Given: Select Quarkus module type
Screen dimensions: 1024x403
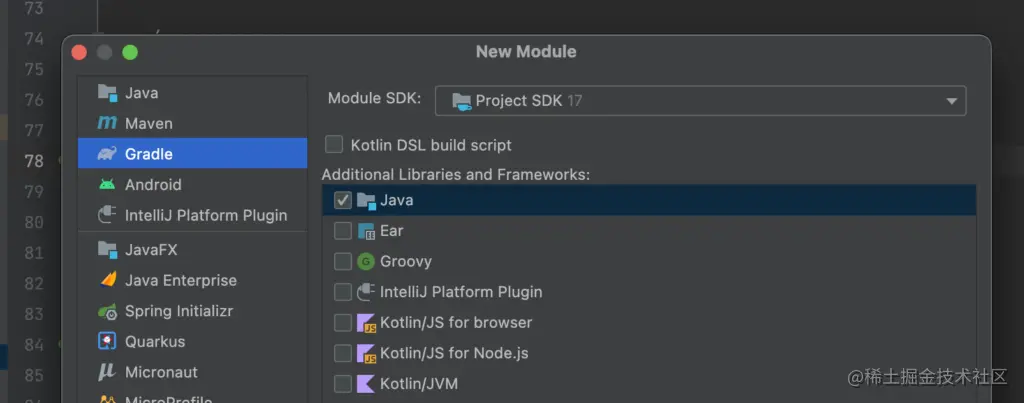Looking at the screenshot, I should pos(193,341).
